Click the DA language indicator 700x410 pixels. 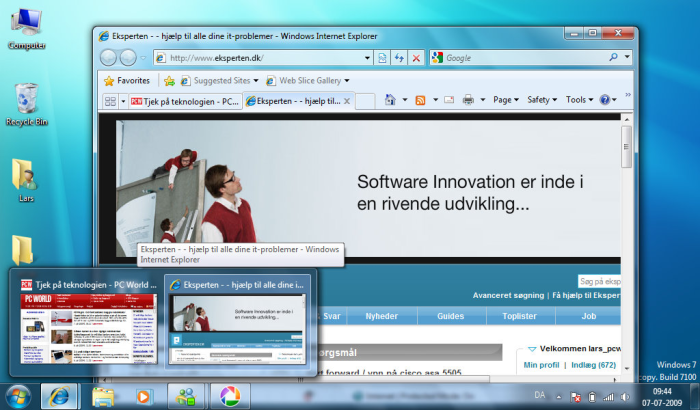click(540, 395)
